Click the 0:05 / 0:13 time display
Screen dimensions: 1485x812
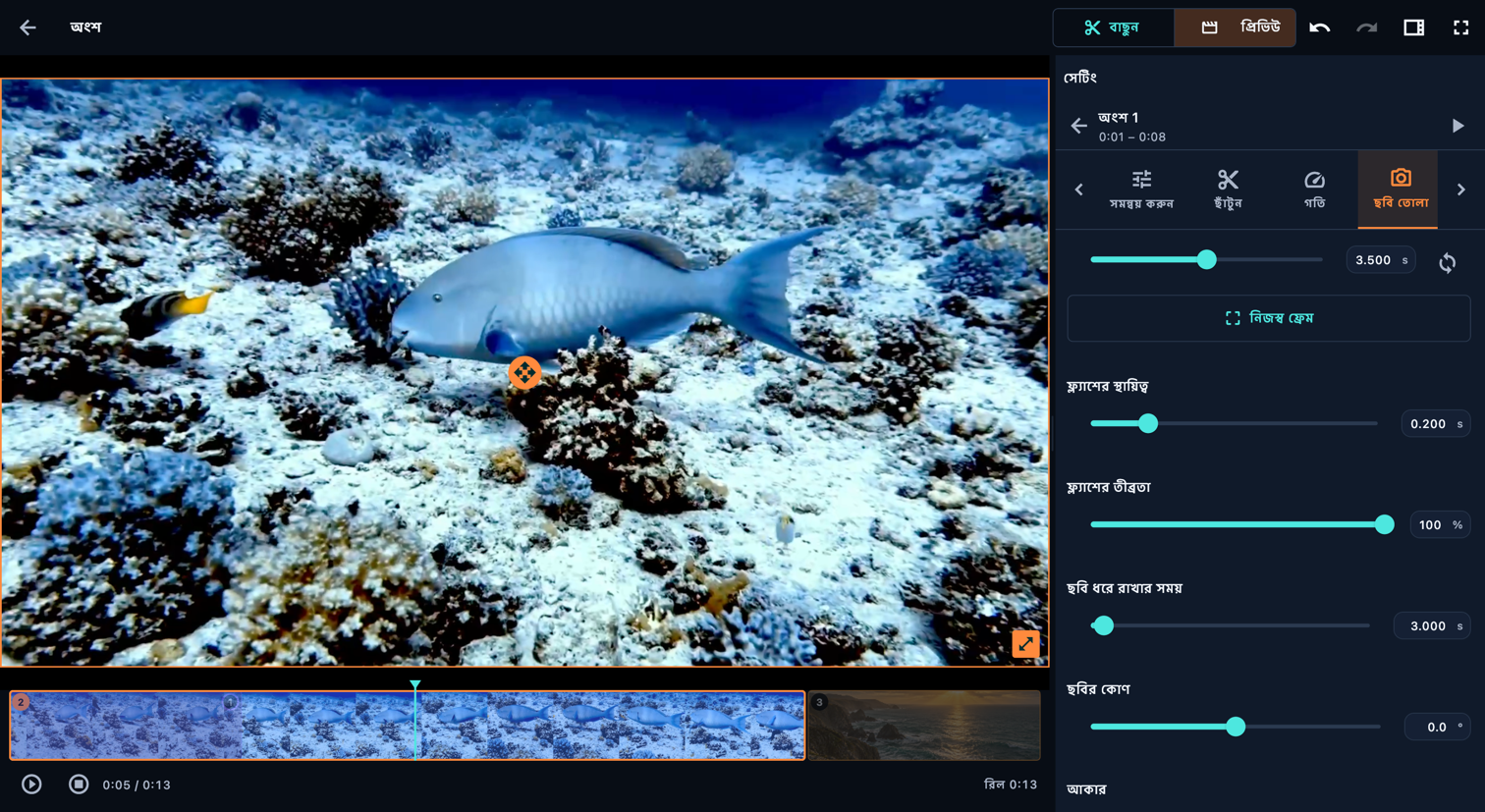coord(137,785)
